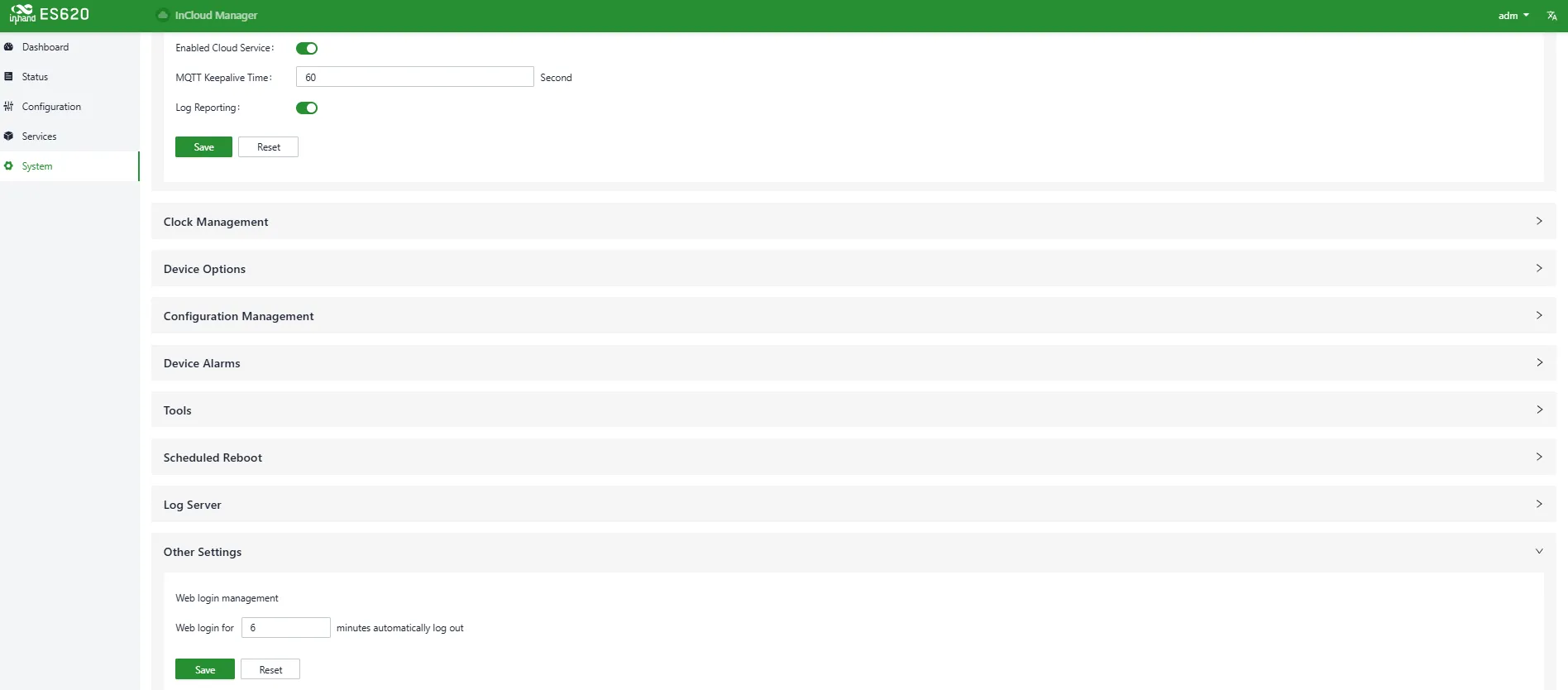Click the System gear icon

pos(8,166)
